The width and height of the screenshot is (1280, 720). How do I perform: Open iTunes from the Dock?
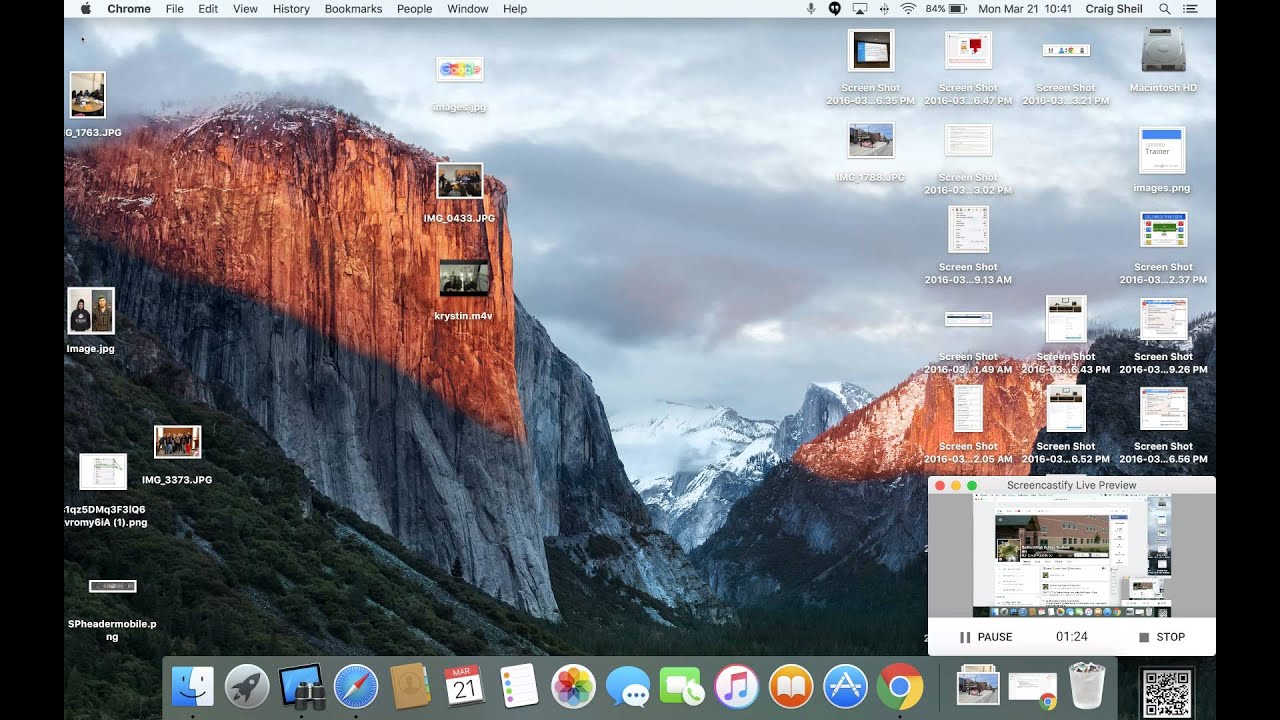[737, 687]
